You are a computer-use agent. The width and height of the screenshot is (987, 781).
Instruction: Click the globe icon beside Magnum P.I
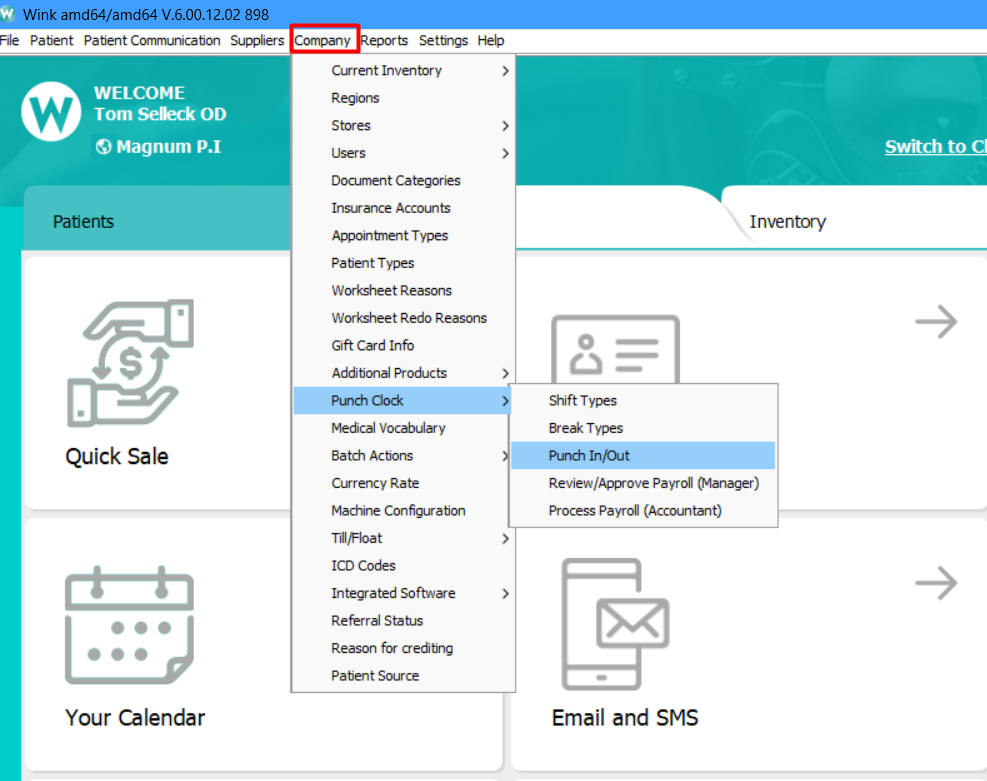click(103, 147)
